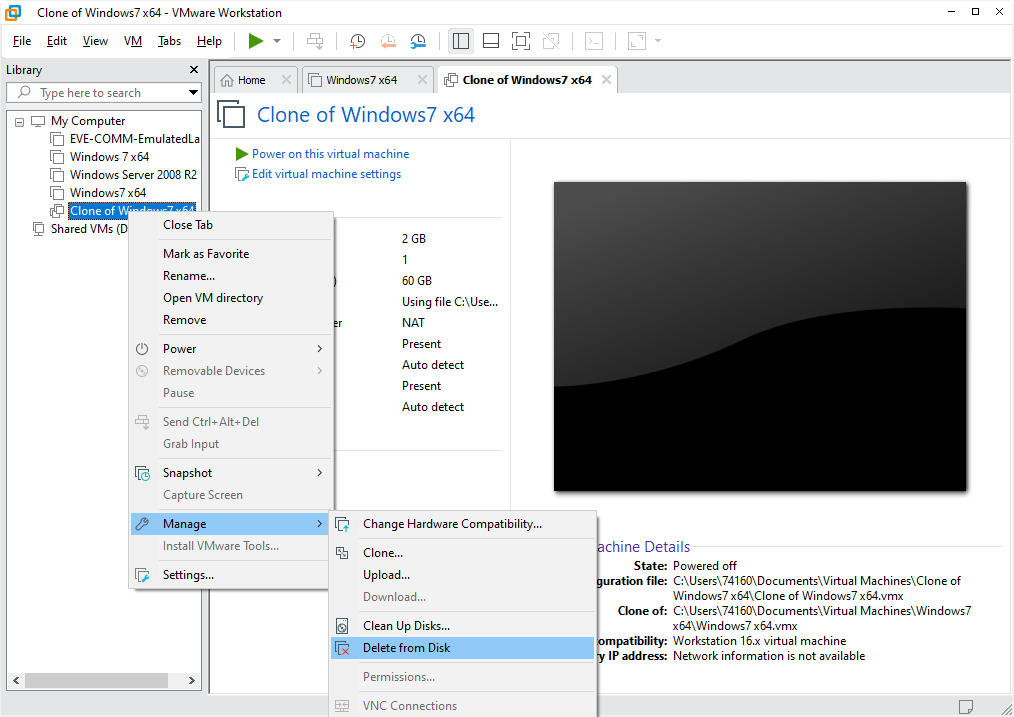
Task: Collapse the My Computer tree node
Action: [19, 122]
